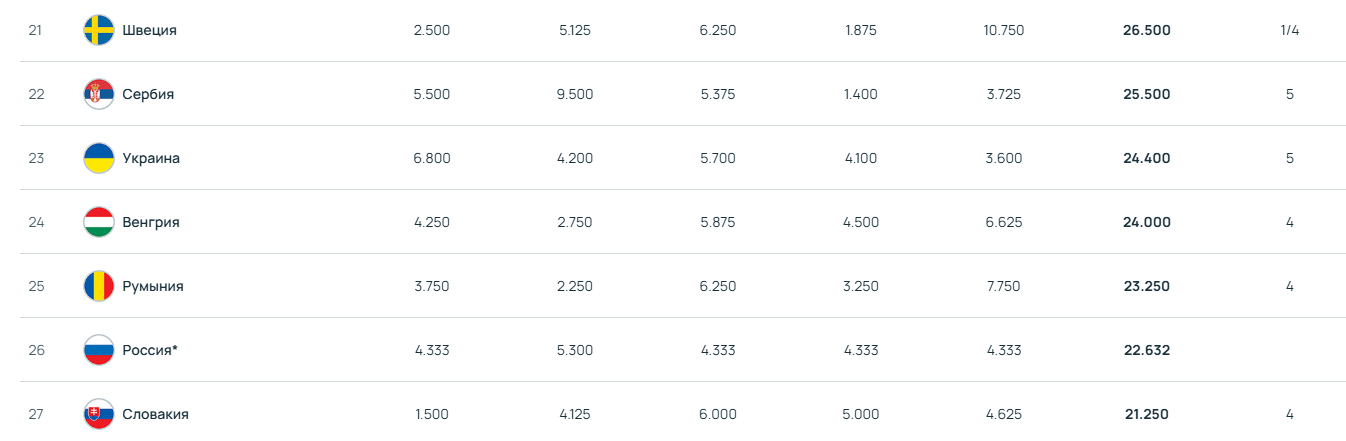The width and height of the screenshot is (1346, 441).
Task: Select Slovakia's total 21.250
Action: [1146, 414]
